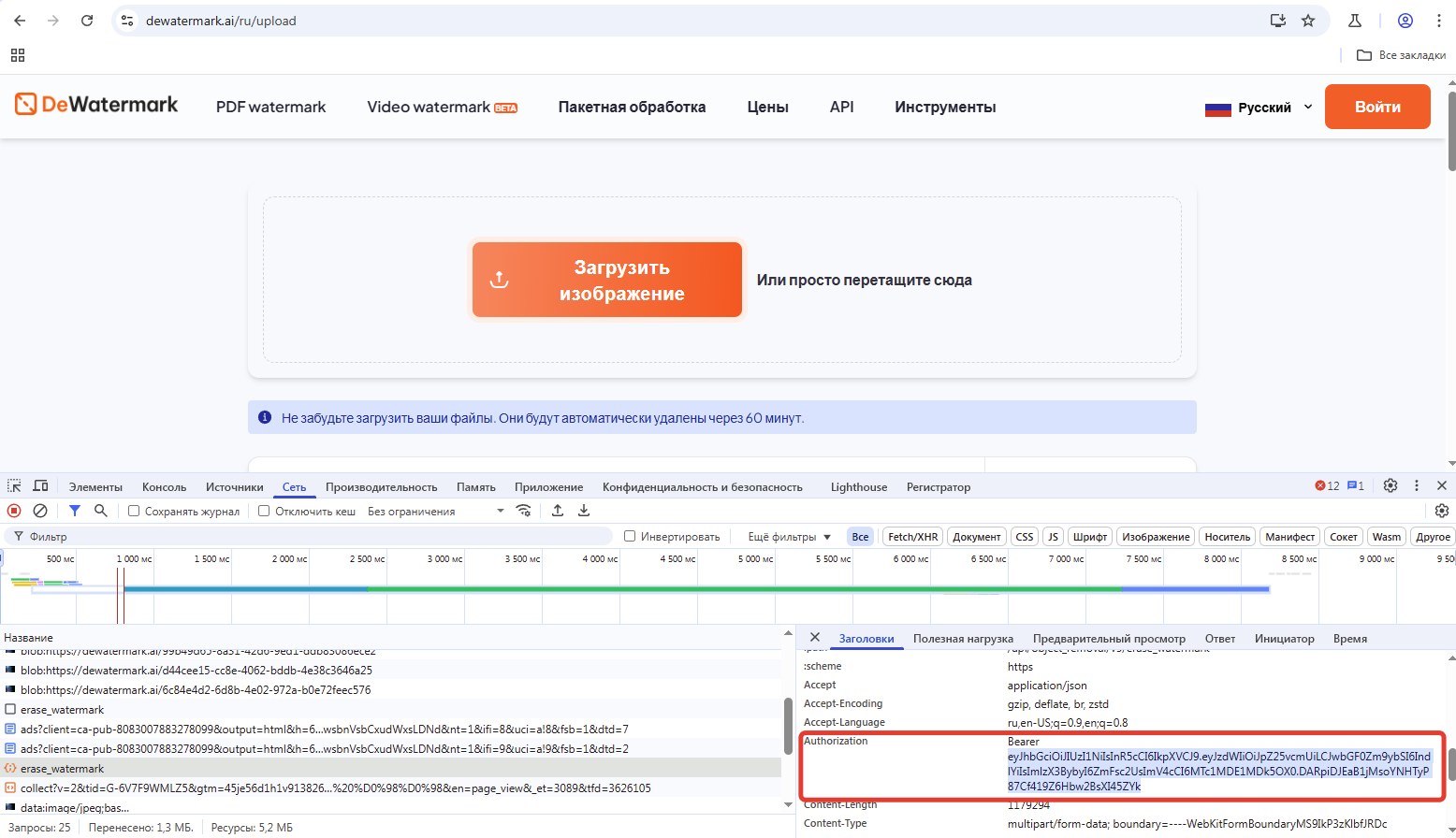Open Lighthouse tab
The image size is (1456, 838).
(859, 487)
